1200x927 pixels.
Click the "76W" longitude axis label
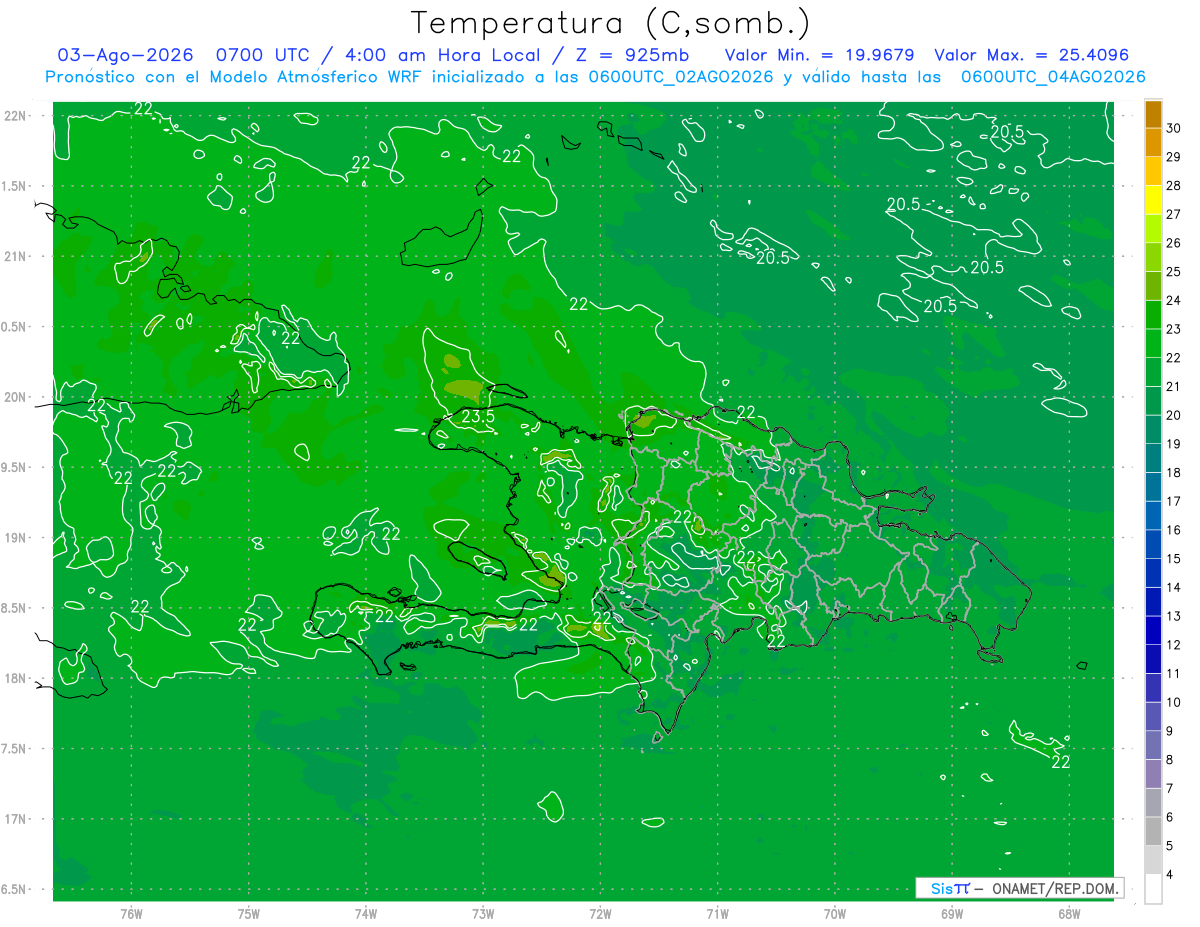(x=132, y=914)
